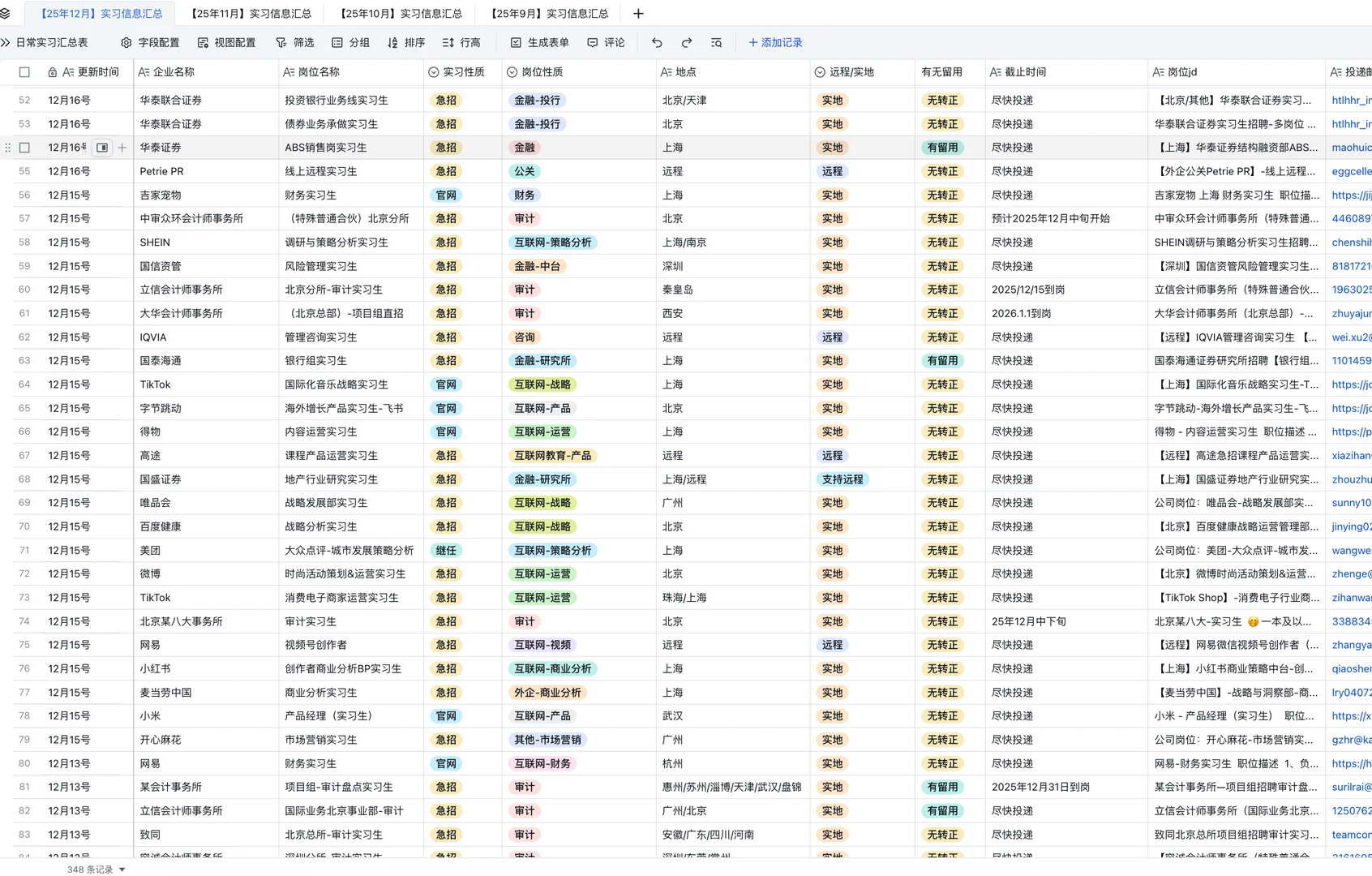Click the text type icon of 岗位jd column
Screen dimensions: 1372x876
coord(1159,72)
